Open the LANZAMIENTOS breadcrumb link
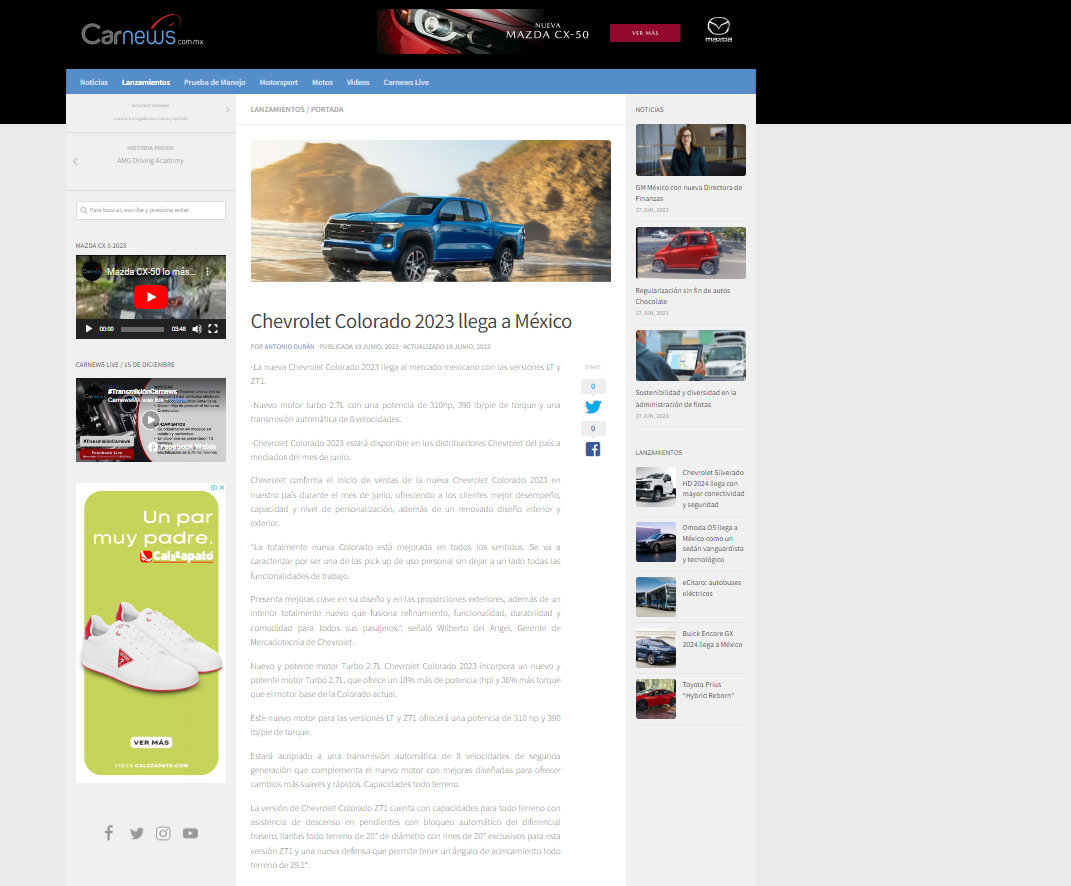Screen dimensions: 1071x886 coord(277,109)
